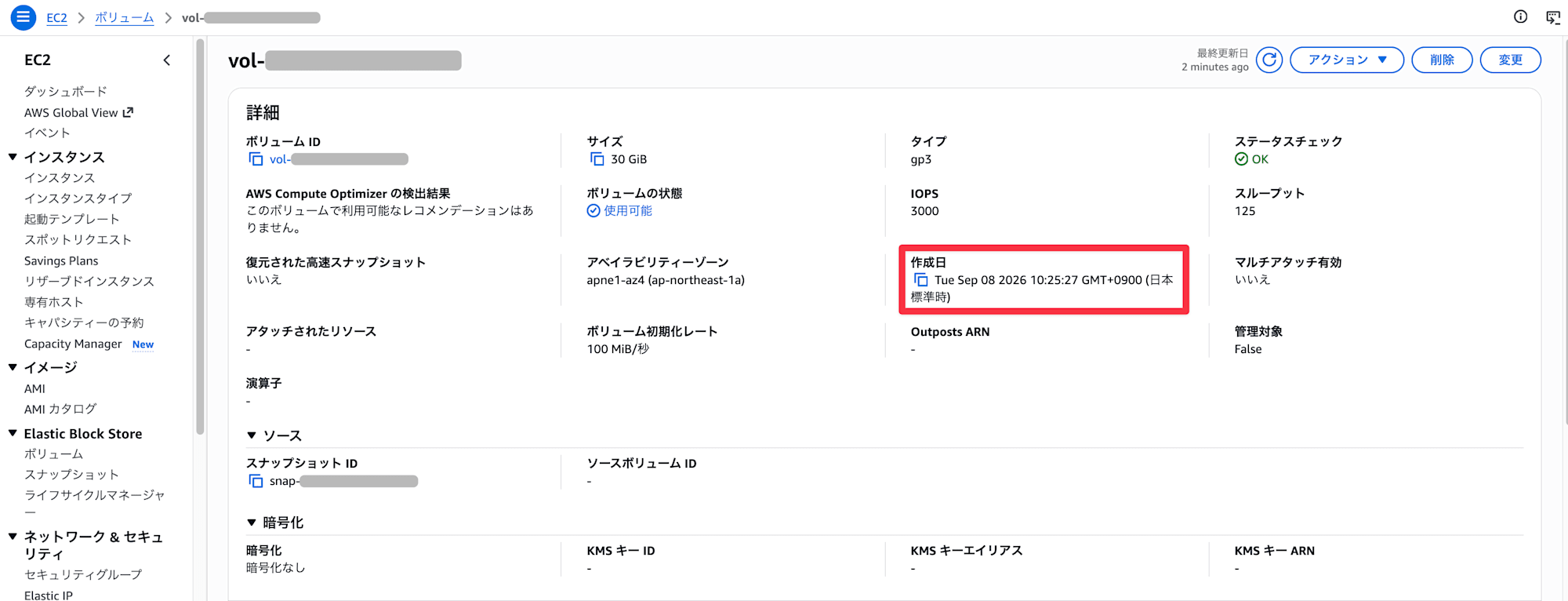Open スナップショット in the sidebar
The width and height of the screenshot is (1568, 601).
[72, 474]
